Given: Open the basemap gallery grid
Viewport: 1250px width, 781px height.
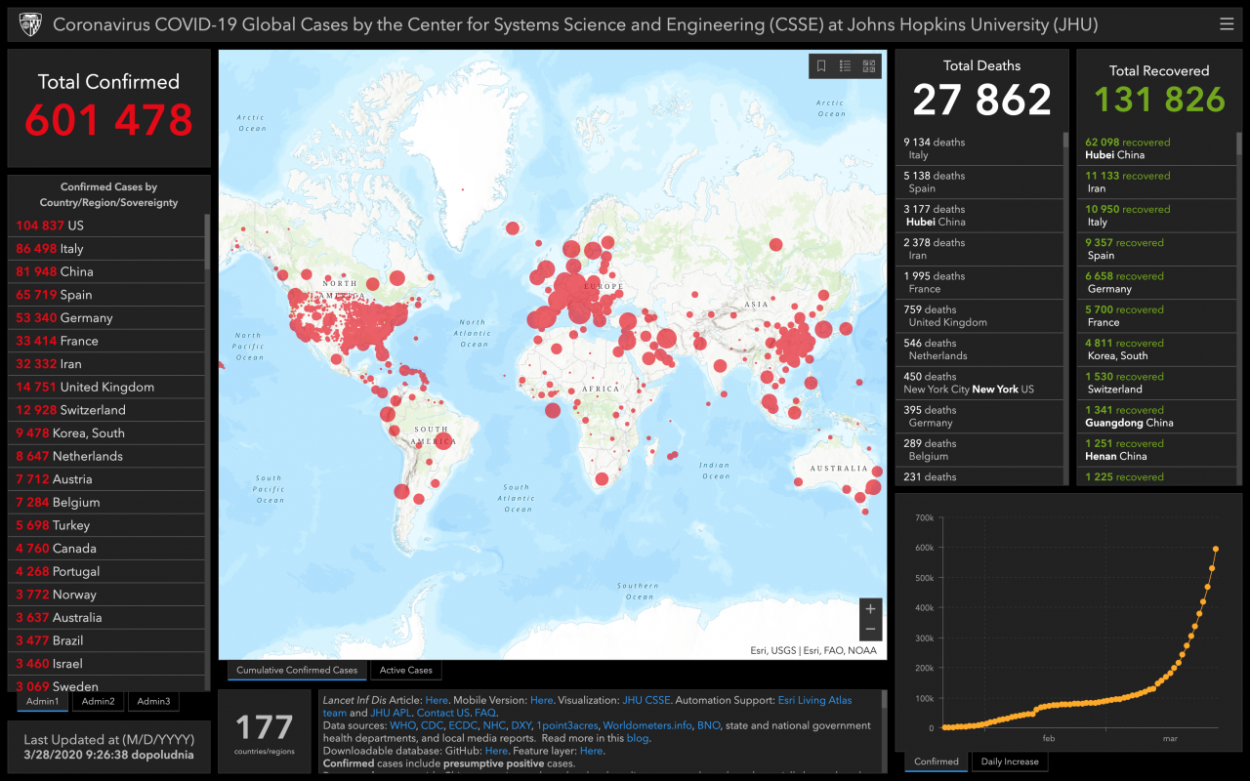Looking at the screenshot, I should click(x=869, y=66).
